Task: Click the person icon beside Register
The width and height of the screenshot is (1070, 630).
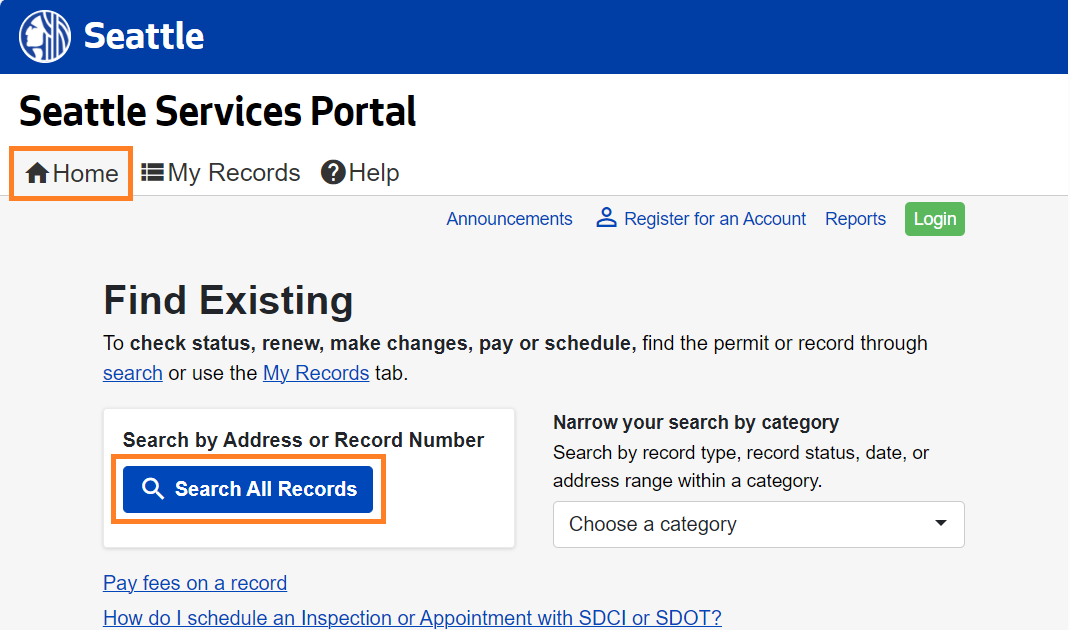Action: (x=606, y=218)
